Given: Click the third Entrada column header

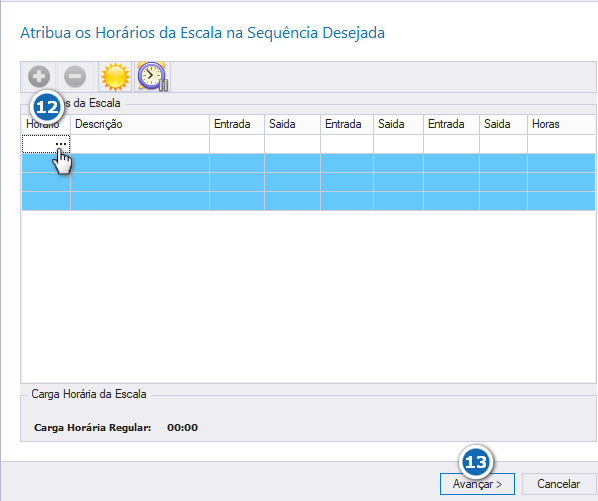Looking at the screenshot, I should pos(451,124).
